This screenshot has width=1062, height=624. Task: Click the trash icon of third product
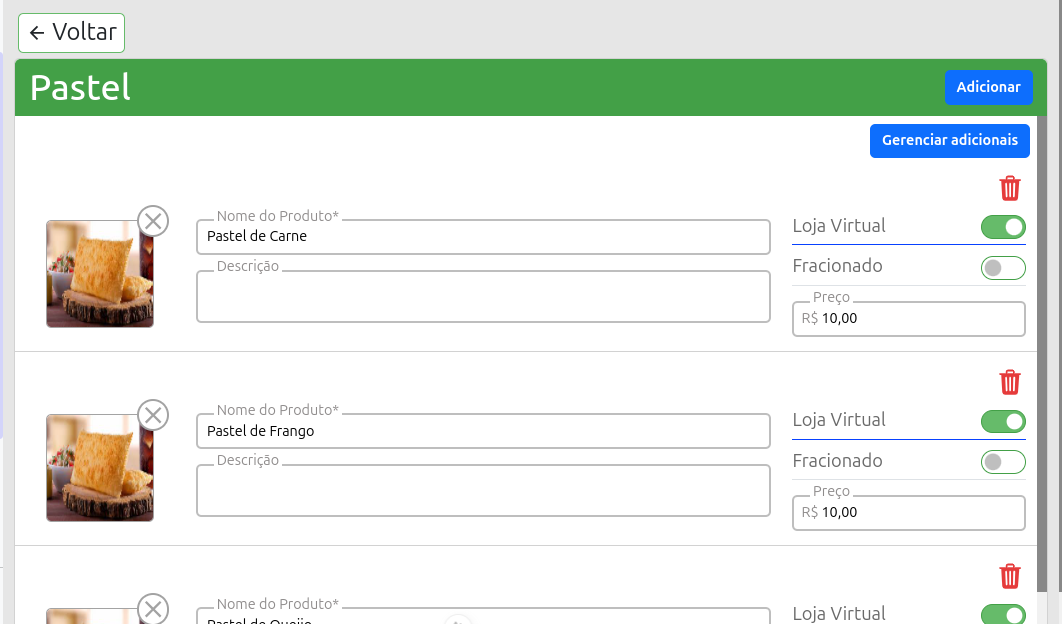(x=1010, y=576)
